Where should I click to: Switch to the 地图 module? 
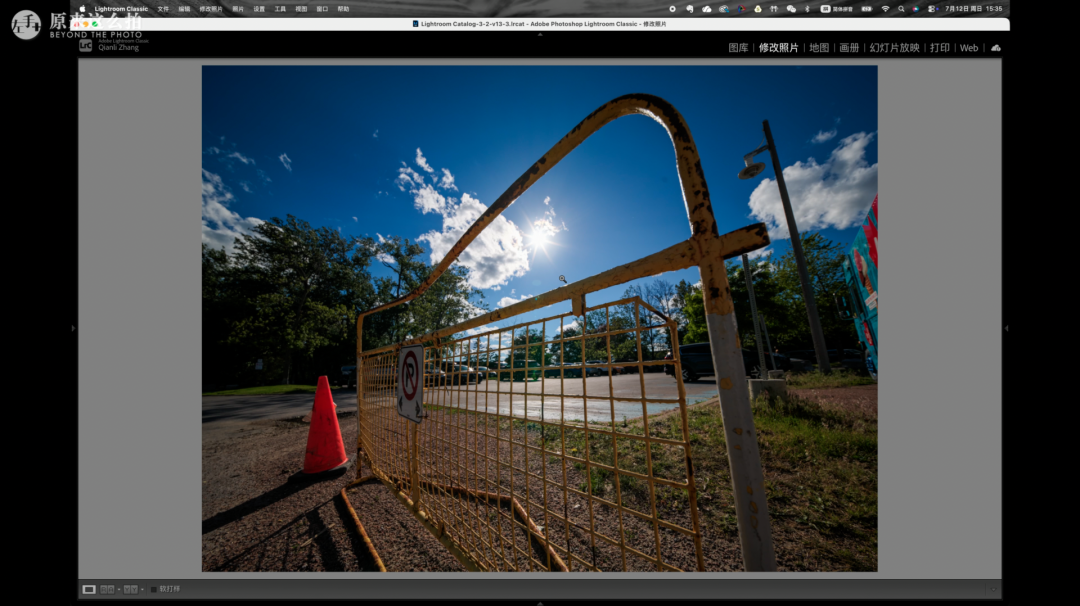pos(819,48)
